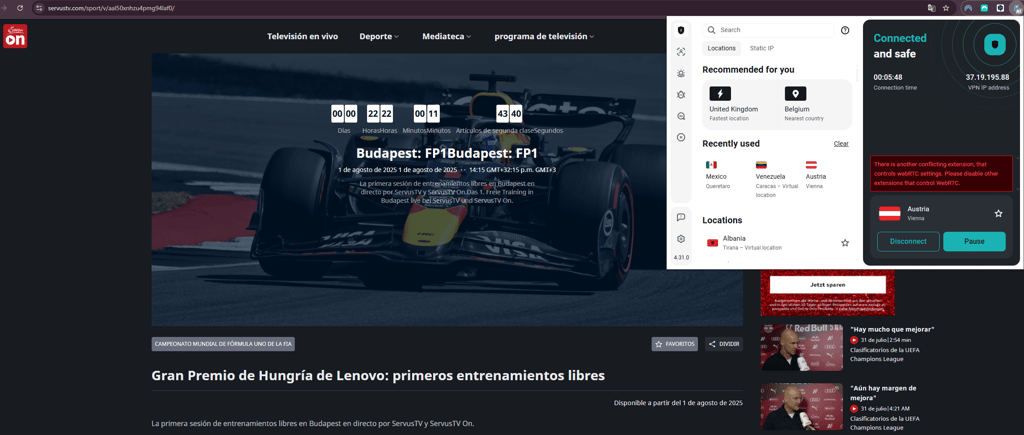
Task: Open site information icon in address bar
Action: [40, 8]
